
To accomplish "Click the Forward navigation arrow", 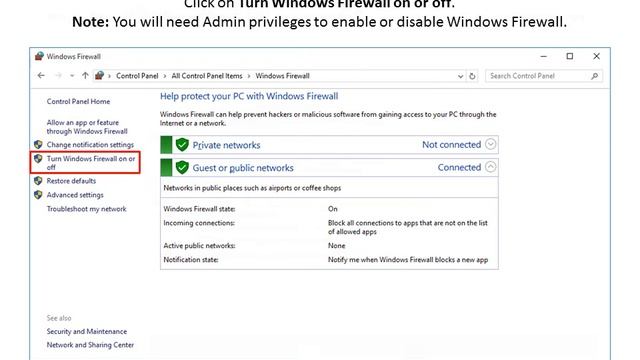I will (x=58, y=76).
